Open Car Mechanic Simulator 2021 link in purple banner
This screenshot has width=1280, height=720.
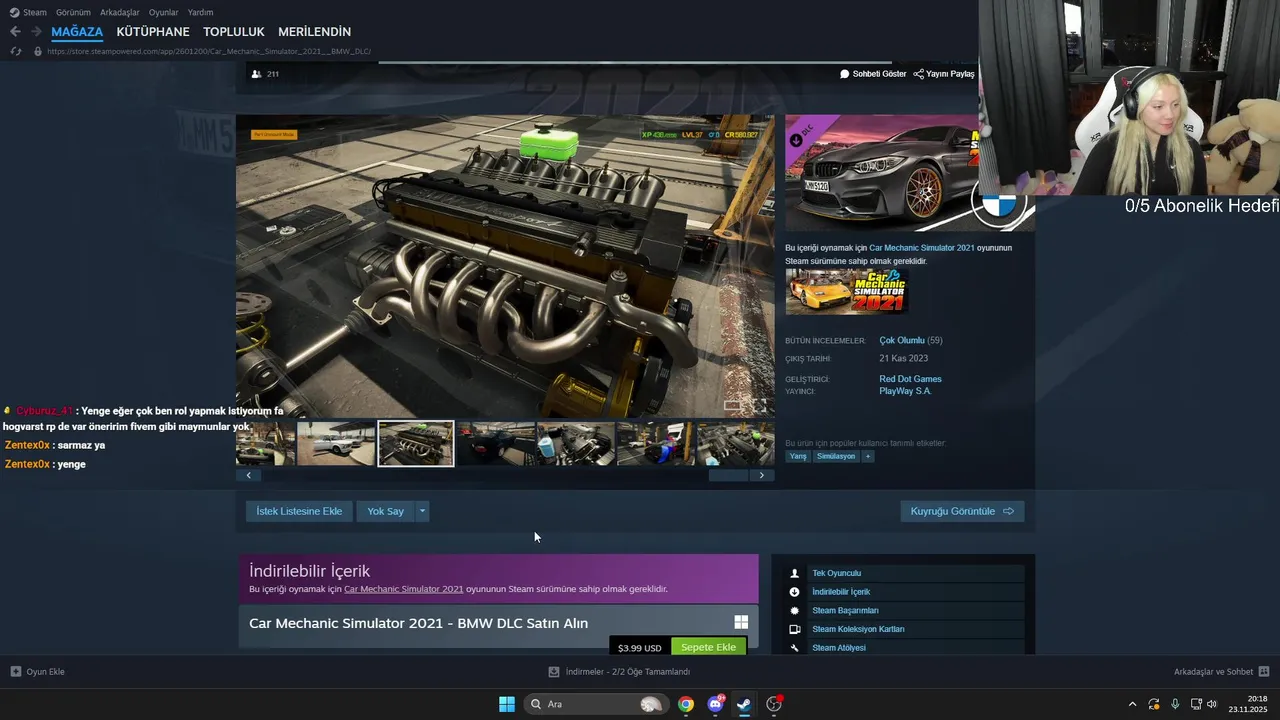(404, 589)
